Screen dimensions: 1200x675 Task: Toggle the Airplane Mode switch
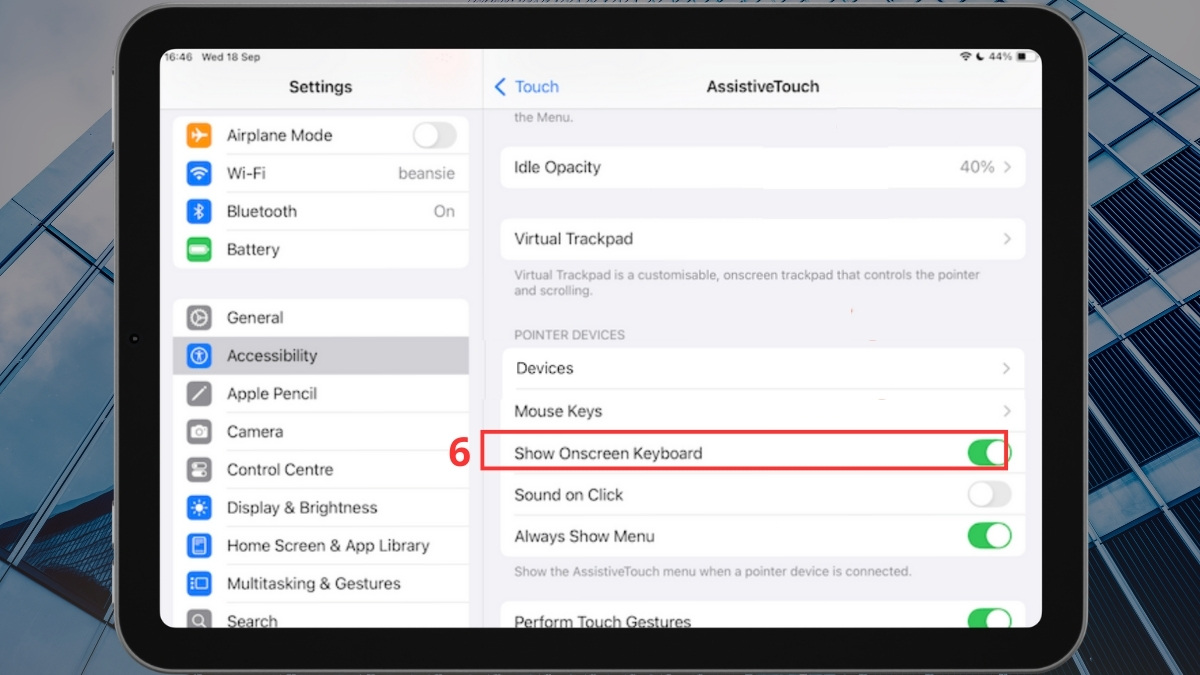click(434, 135)
